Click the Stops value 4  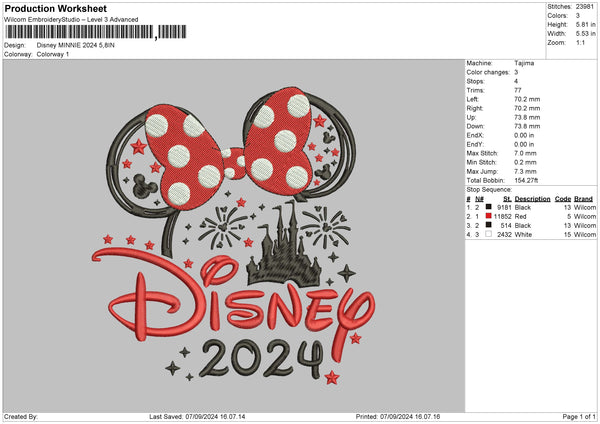pyautogui.click(x=516, y=82)
